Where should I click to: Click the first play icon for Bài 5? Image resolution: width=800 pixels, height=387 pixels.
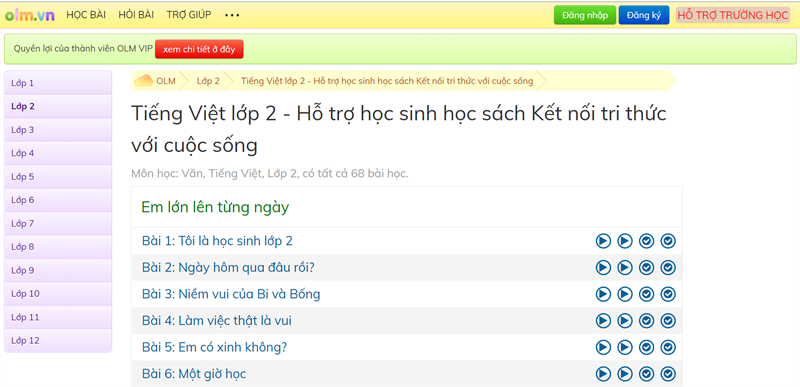603,347
